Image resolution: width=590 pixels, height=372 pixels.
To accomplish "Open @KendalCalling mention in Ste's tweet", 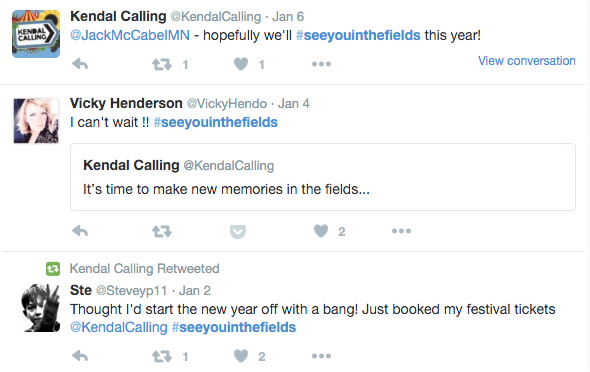I will (x=119, y=327).
